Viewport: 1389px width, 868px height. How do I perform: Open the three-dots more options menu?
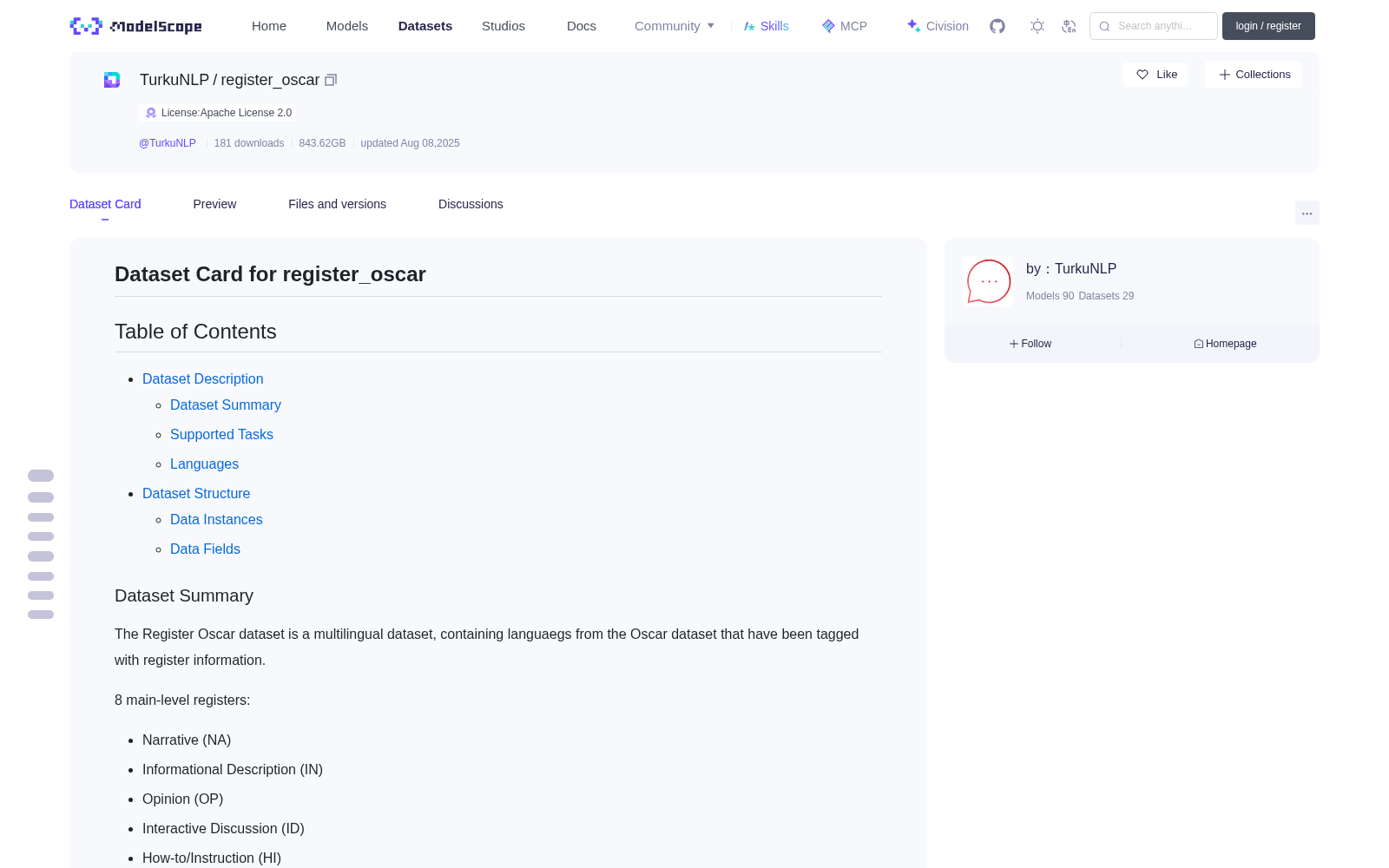click(x=1307, y=213)
